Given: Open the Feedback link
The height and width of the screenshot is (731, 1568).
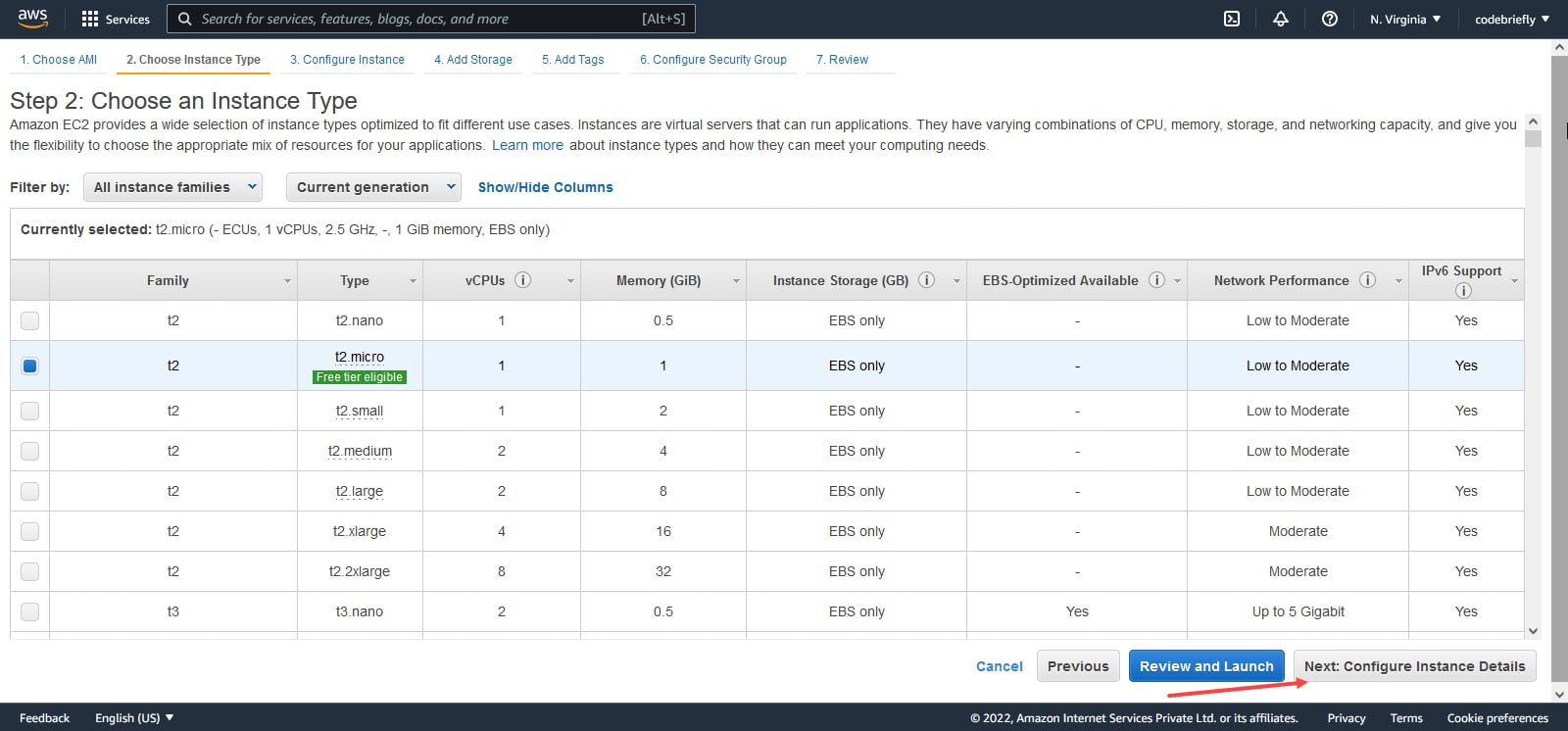Looking at the screenshot, I should coord(45,717).
